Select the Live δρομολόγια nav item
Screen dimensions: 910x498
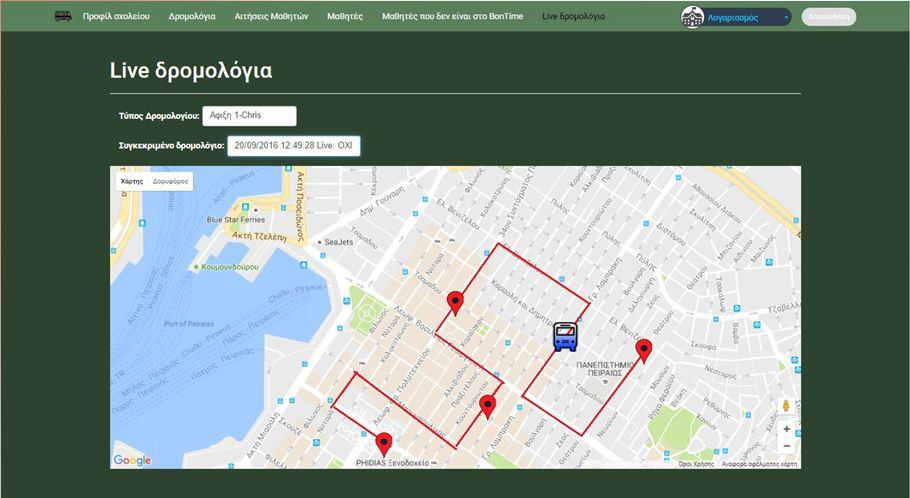click(573, 16)
